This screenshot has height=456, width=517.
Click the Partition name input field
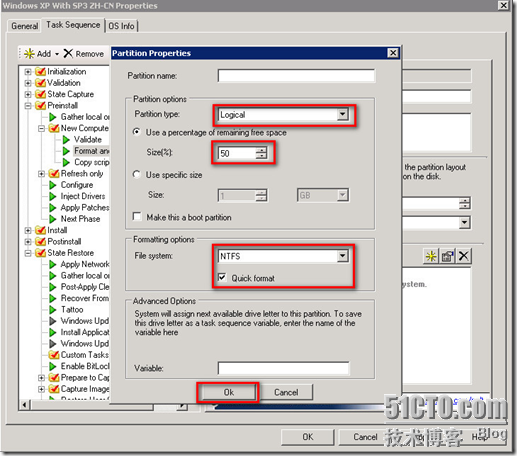coord(296,76)
